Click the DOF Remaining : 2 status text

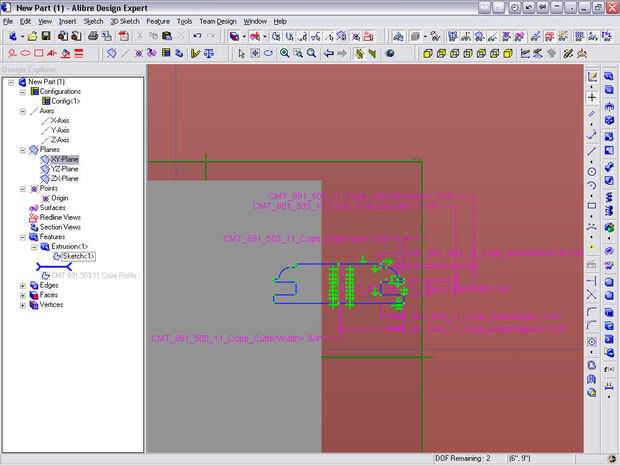[463, 458]
